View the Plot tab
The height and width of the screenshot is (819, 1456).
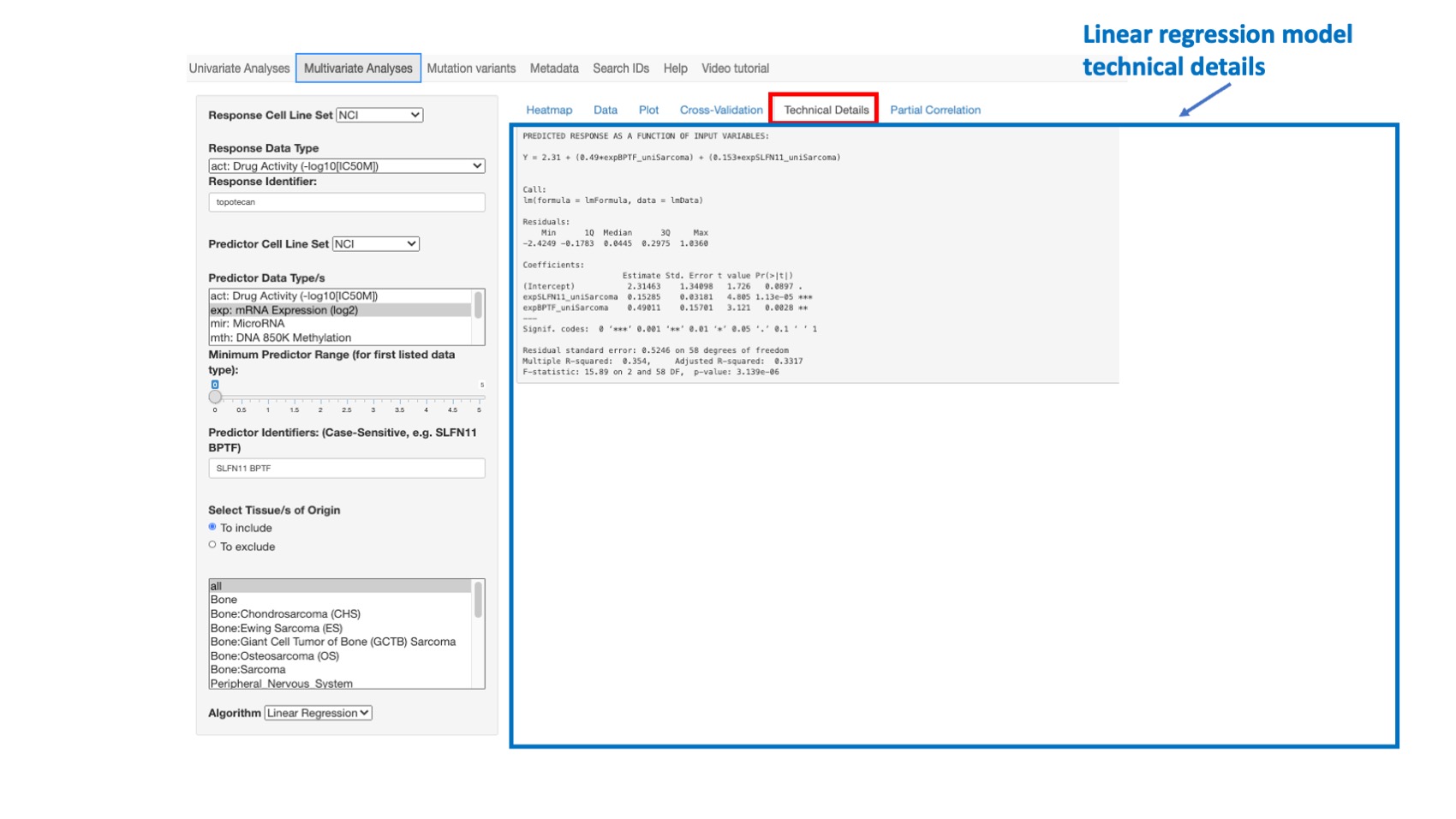click(x=648, y=110)
